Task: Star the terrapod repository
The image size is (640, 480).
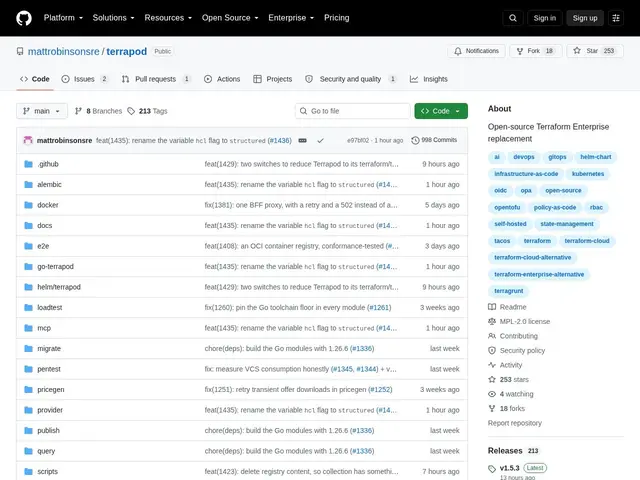Action: (x=595, y=51)
